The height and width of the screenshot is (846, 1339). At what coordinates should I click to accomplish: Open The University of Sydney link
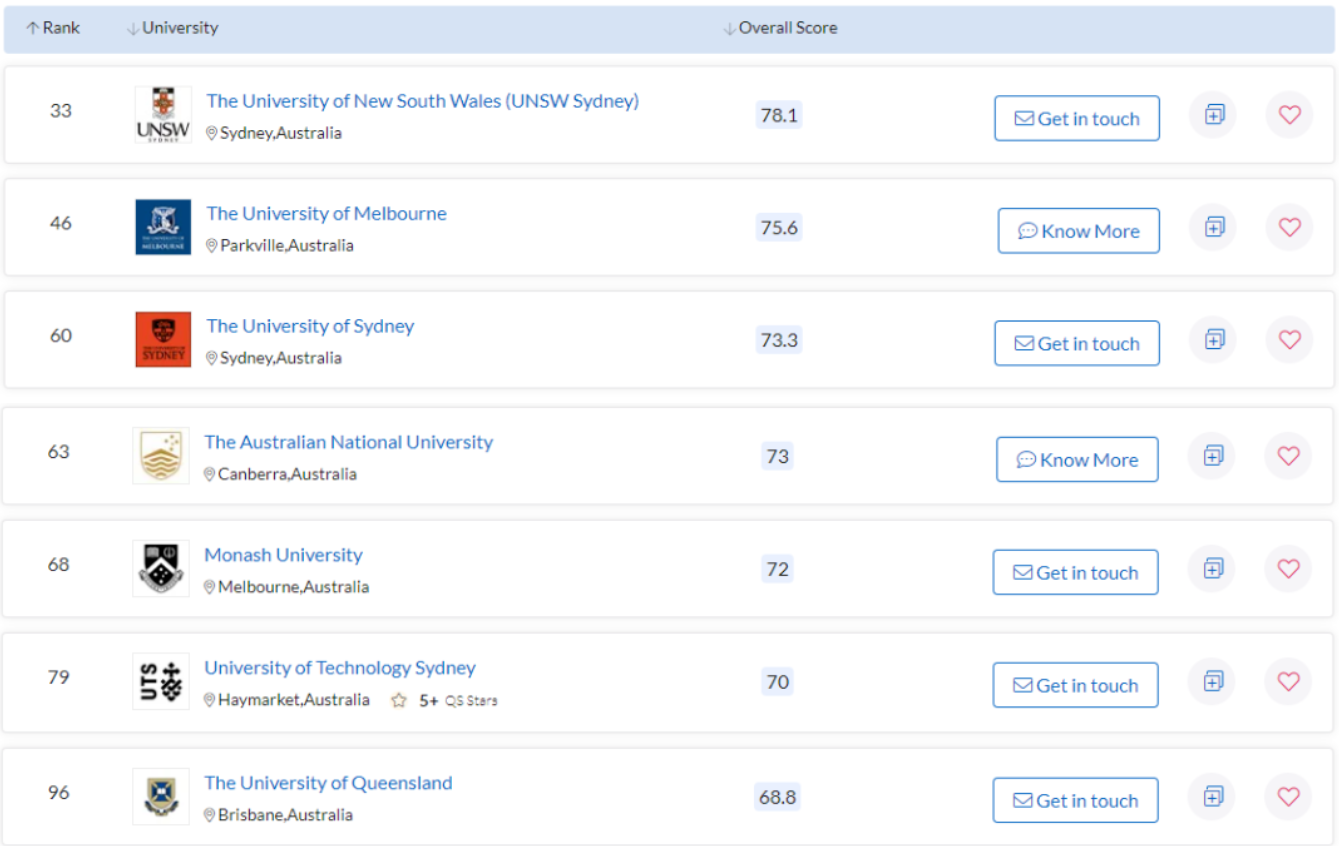tap(310, 326)
